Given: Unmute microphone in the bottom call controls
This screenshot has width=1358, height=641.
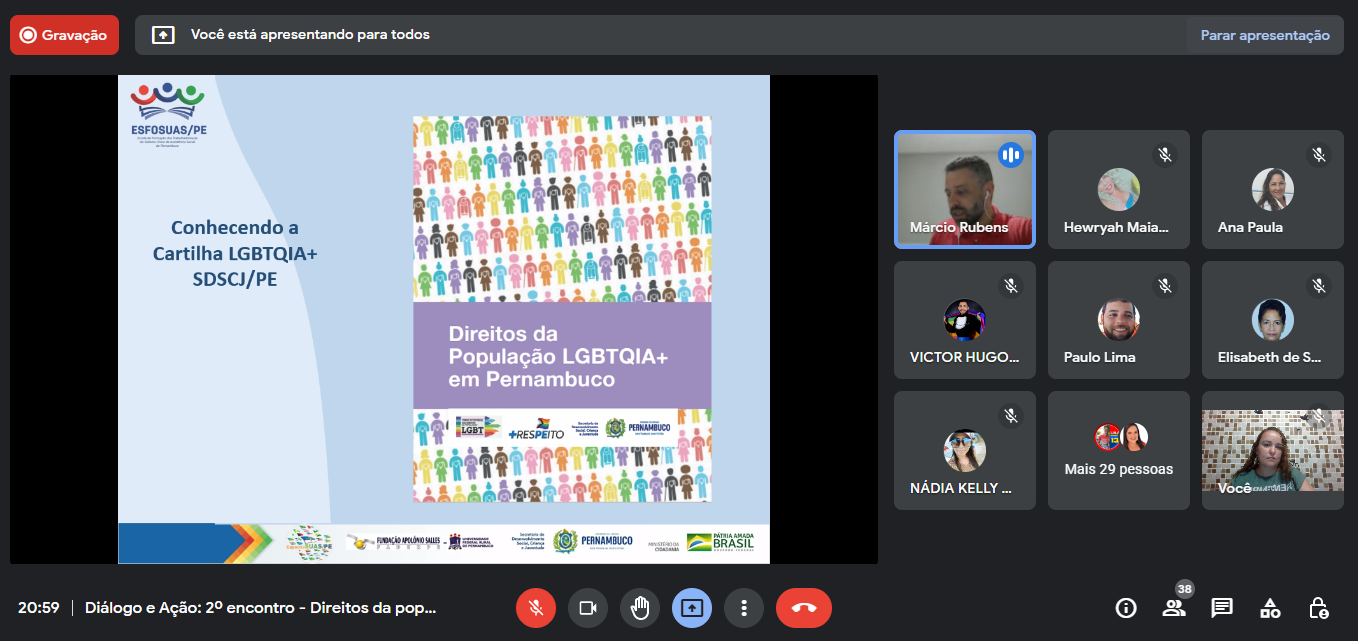Looking at the screenshot, I should [536, 608].
